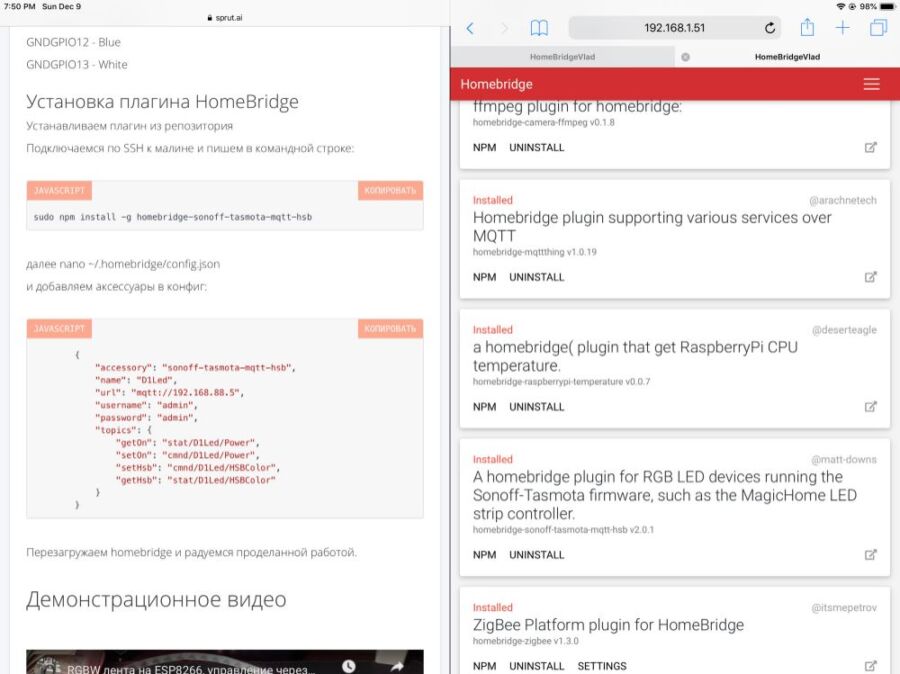Tap the 192.168.1.51 address bar
This screenshot has height=674, width=900.
(674, 28)
